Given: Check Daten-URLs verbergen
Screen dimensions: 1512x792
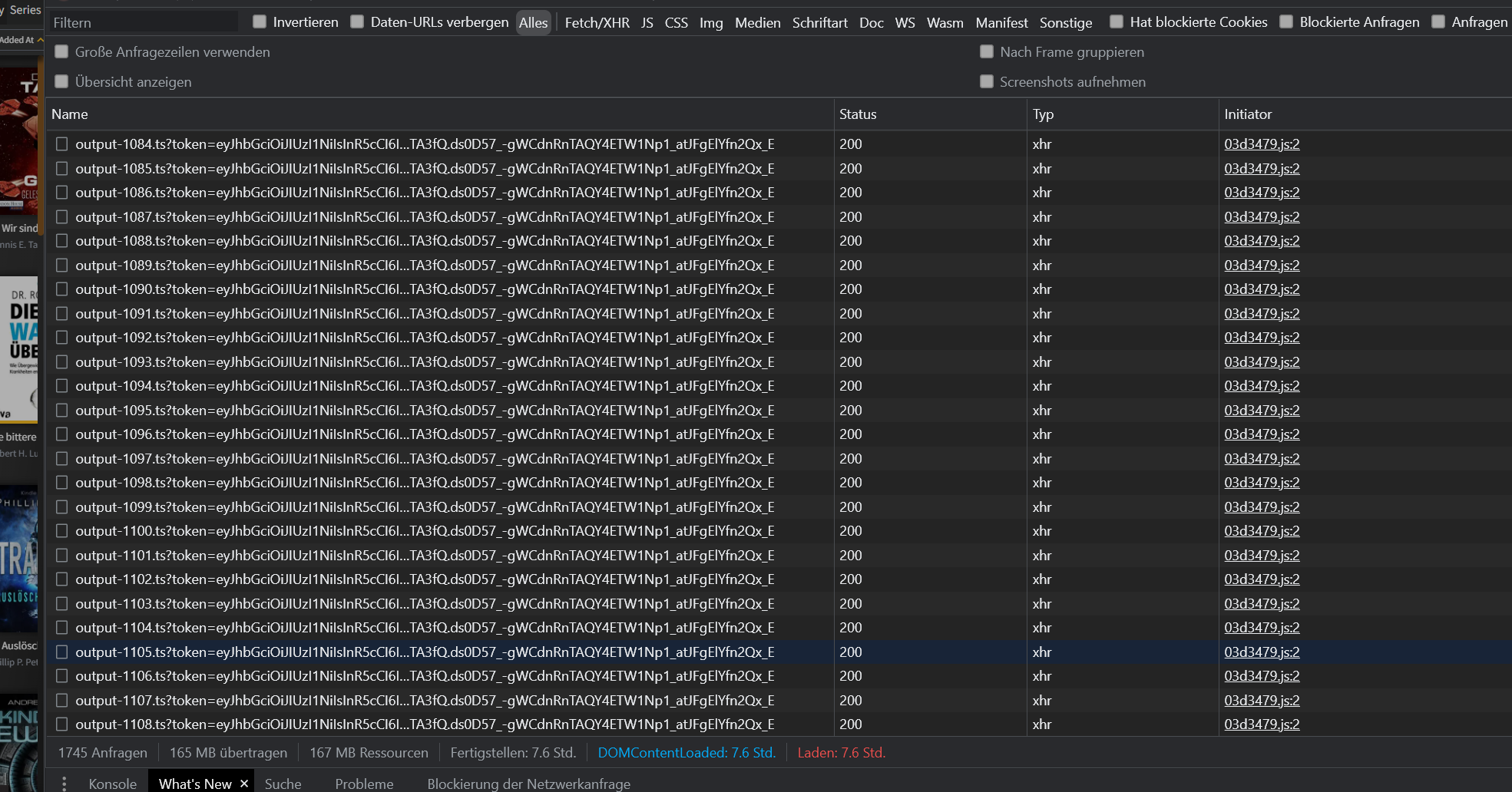Looking at the screenshot, I should [356, 22].
